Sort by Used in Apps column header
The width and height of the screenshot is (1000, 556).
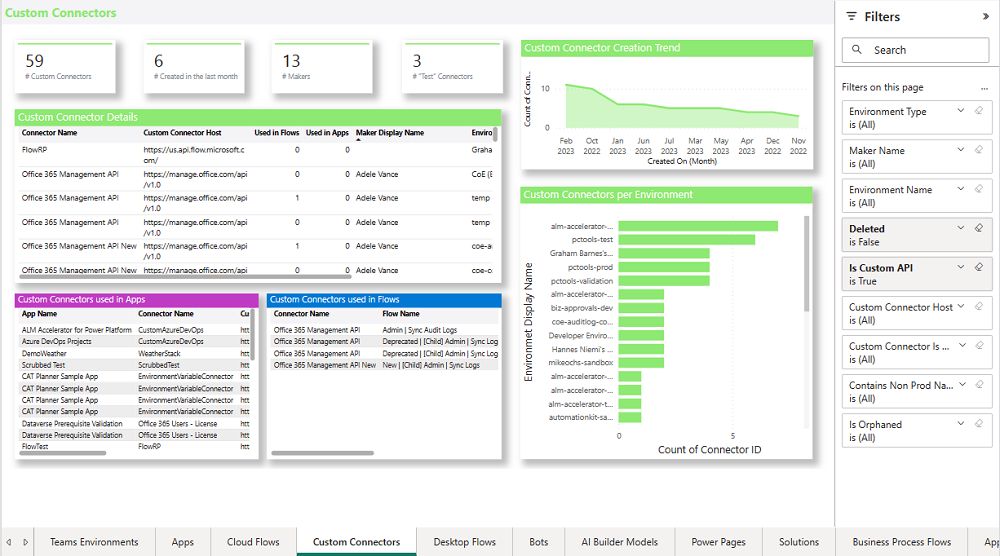(327, 133)
